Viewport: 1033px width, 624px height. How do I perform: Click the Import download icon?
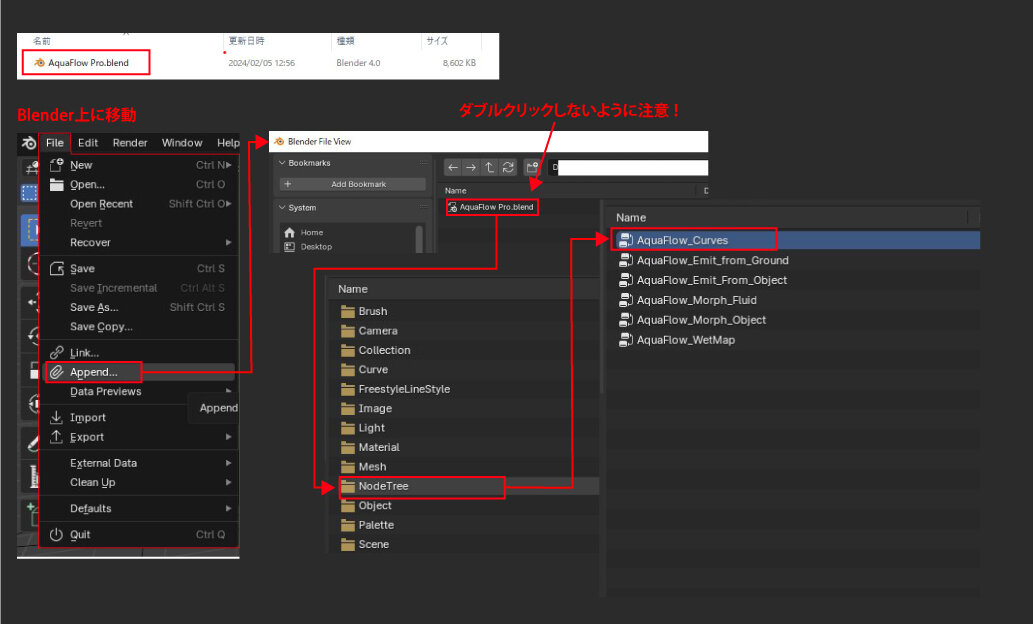click(x=57, y=418)
